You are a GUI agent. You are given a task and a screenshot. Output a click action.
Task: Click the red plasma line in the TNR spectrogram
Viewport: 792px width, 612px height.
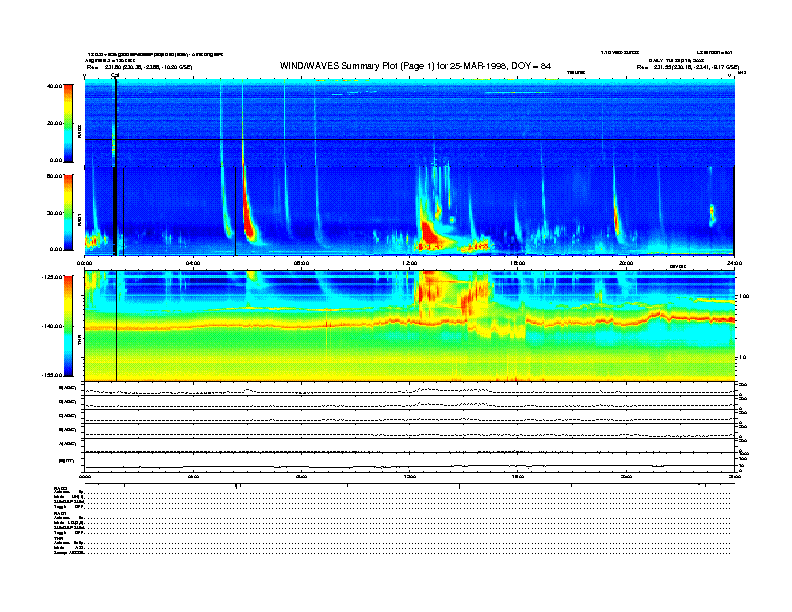pyautogui.click(x=409, y=322)
